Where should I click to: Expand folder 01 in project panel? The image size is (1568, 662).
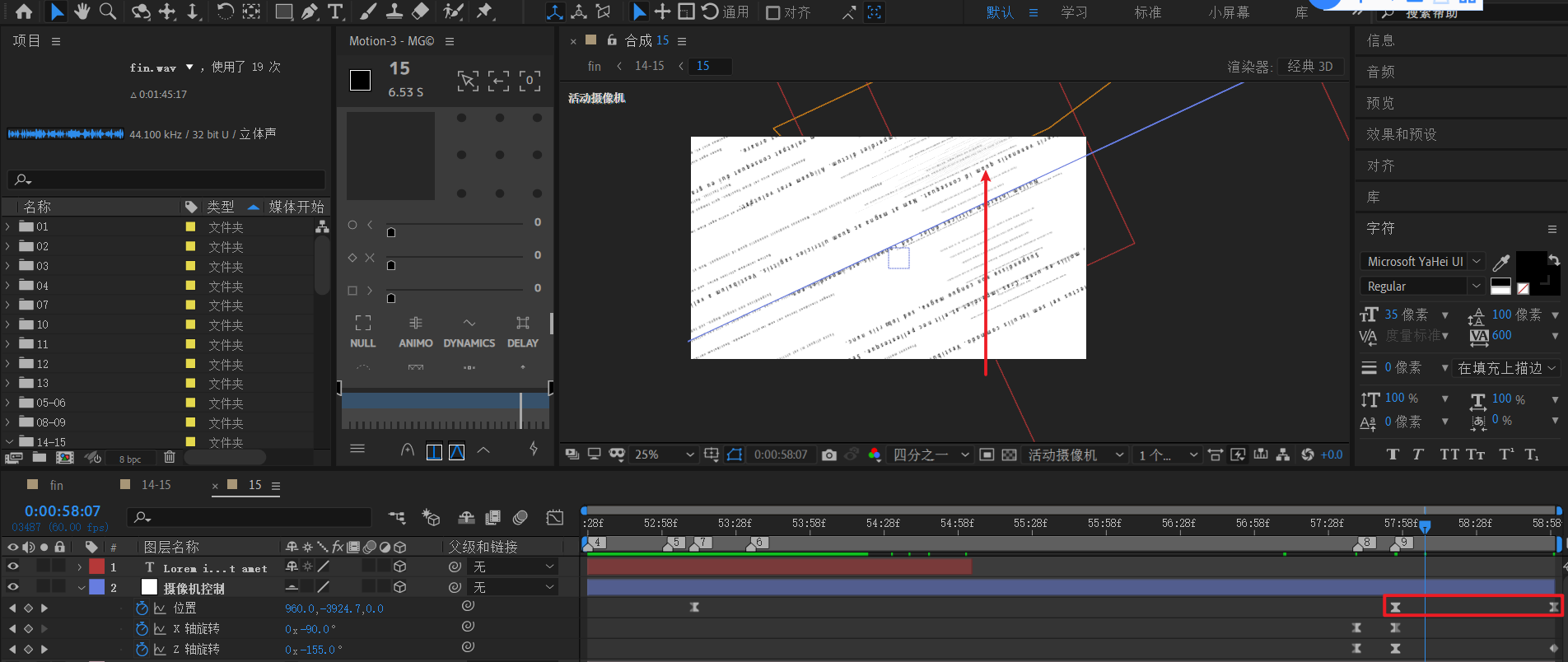point(8,226)
